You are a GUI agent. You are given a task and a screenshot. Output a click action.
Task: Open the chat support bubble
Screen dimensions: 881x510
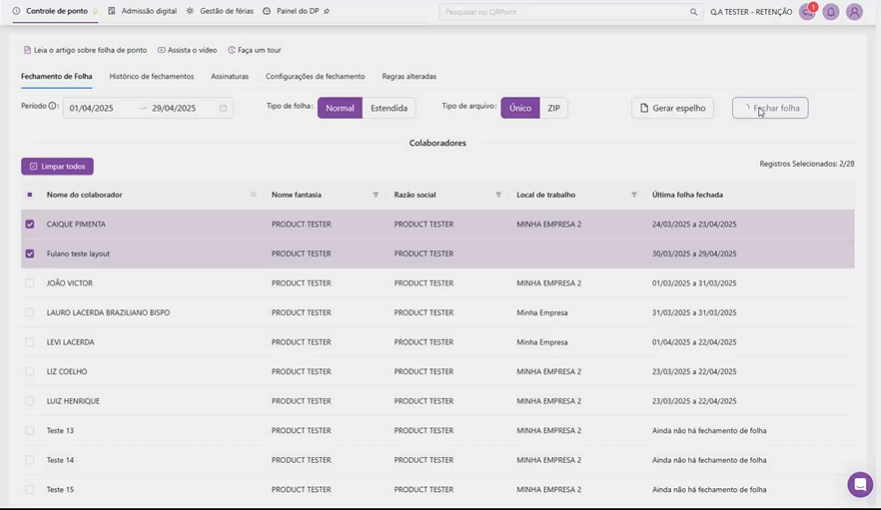point(859,484)
